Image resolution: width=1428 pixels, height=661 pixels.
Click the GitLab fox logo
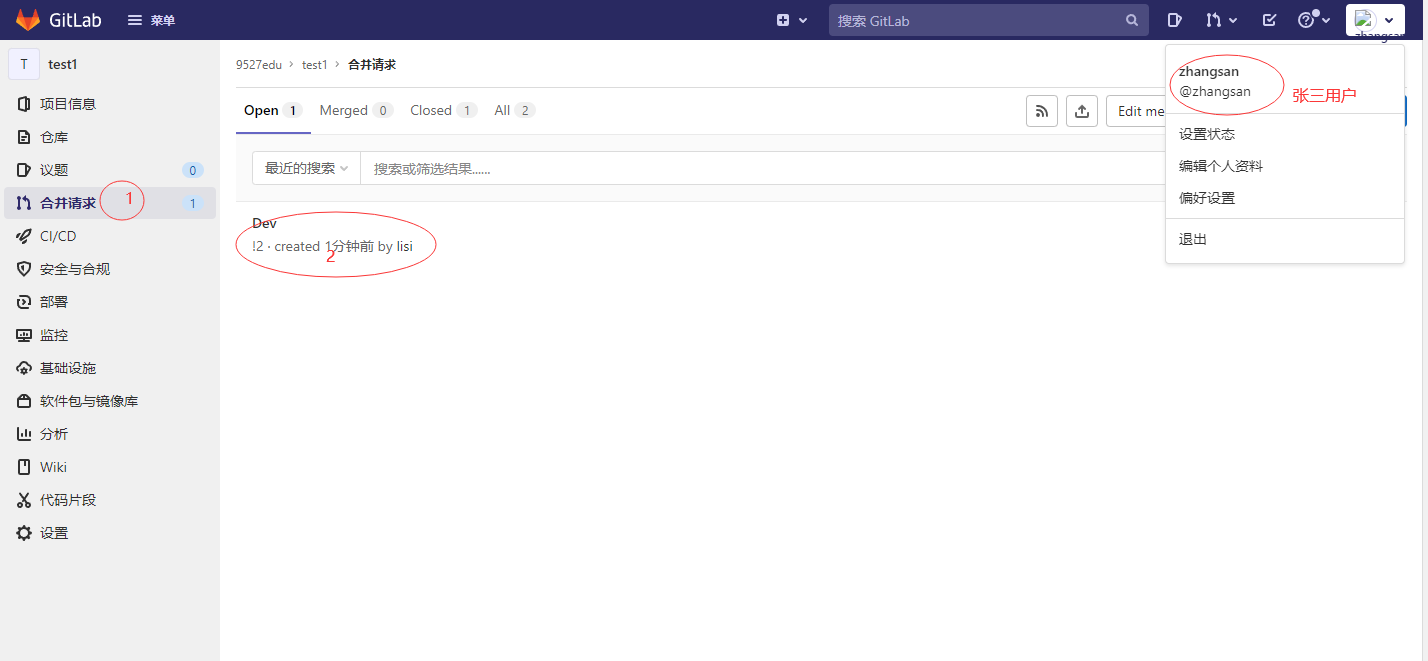pos(28,20)
